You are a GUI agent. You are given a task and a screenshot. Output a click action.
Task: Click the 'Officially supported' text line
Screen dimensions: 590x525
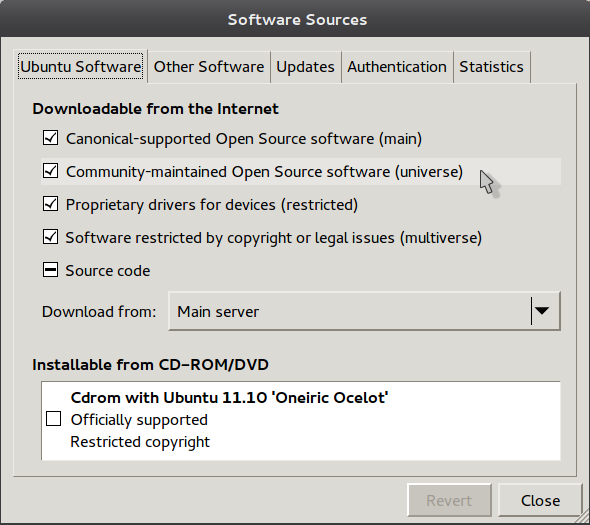coord(139,420)
